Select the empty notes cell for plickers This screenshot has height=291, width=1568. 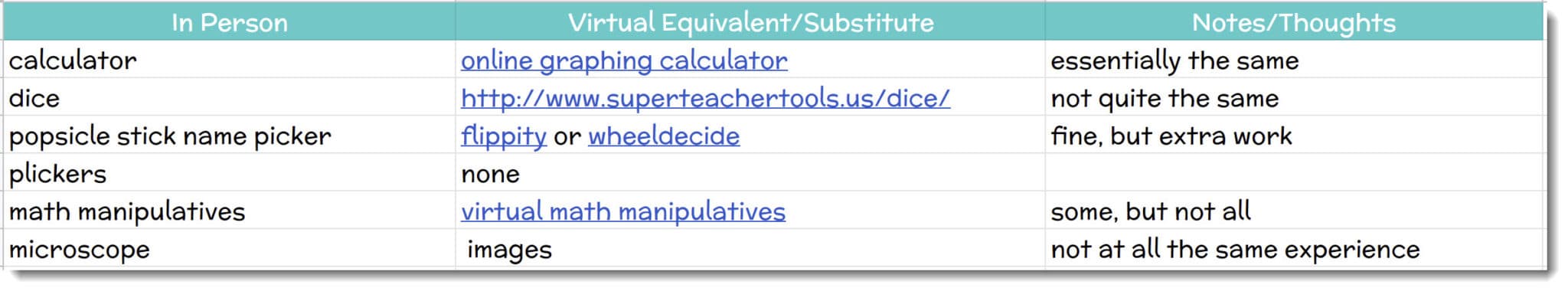point(1294,173)
